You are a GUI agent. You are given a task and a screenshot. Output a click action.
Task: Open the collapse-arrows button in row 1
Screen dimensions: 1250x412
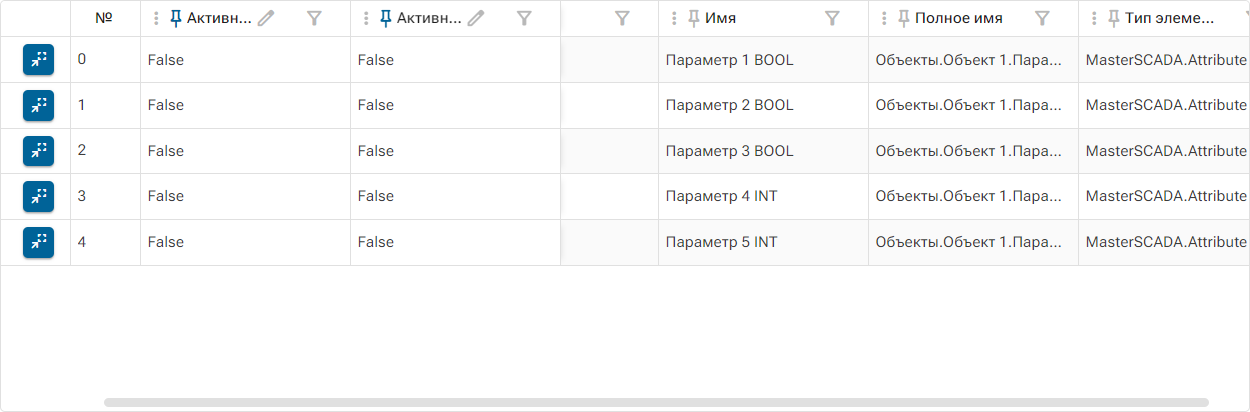tap(38, 105)
